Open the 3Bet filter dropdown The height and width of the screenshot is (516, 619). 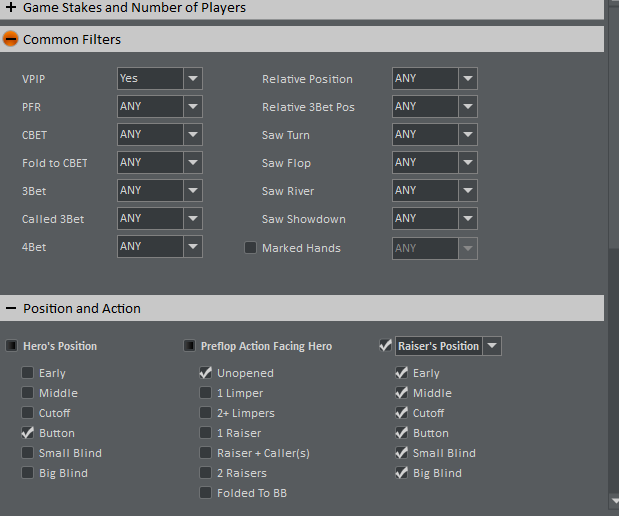(193, 190)
